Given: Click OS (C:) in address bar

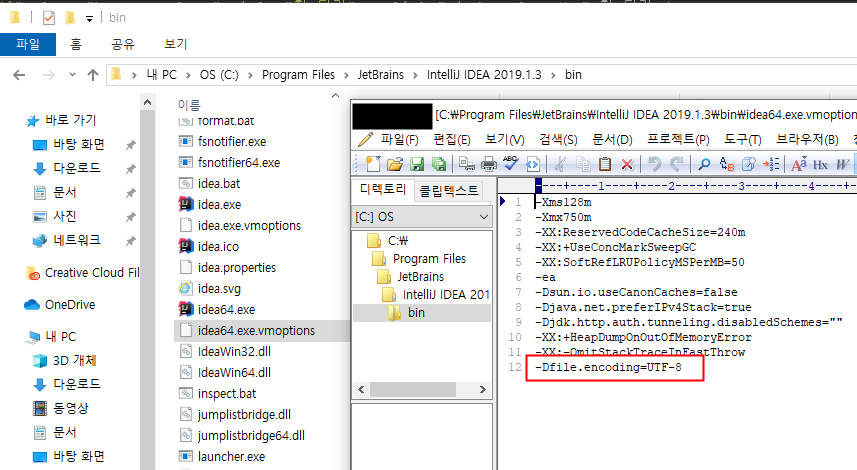Looking at the screenshot, I should (219, 75).
